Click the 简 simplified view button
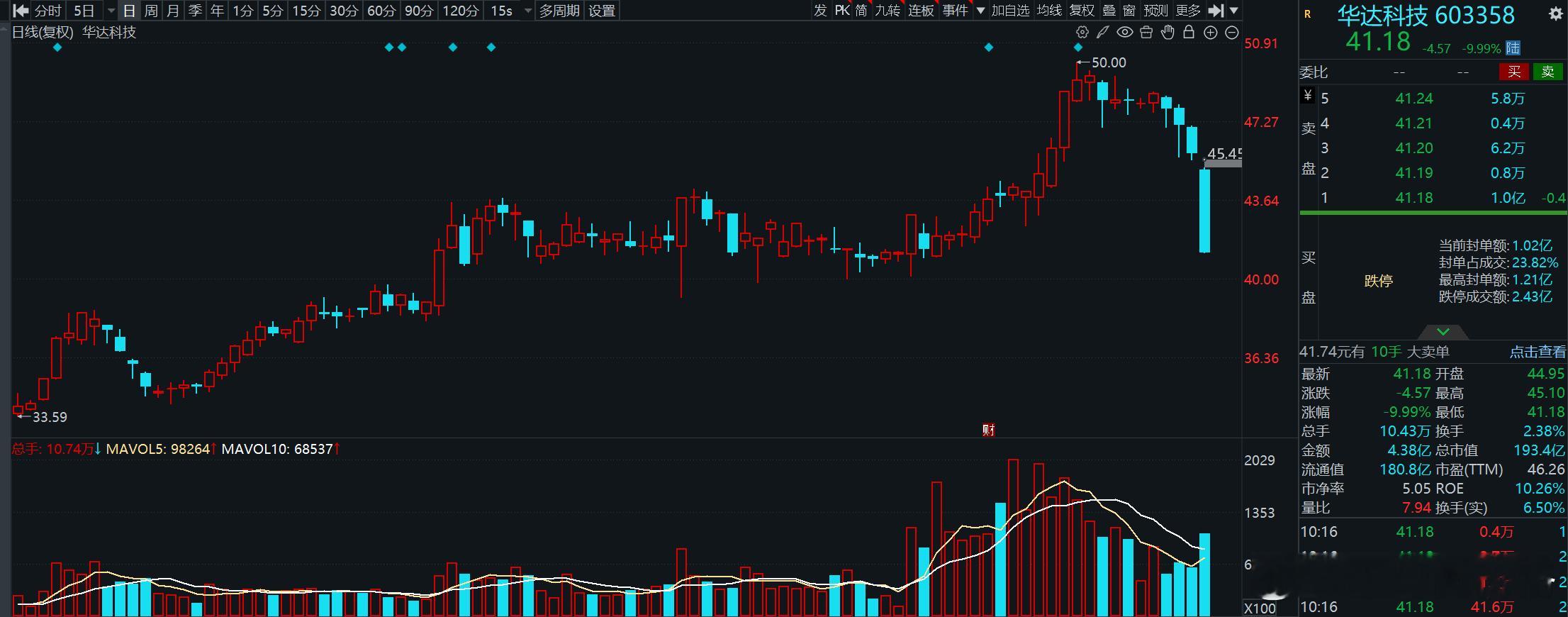 861,11
